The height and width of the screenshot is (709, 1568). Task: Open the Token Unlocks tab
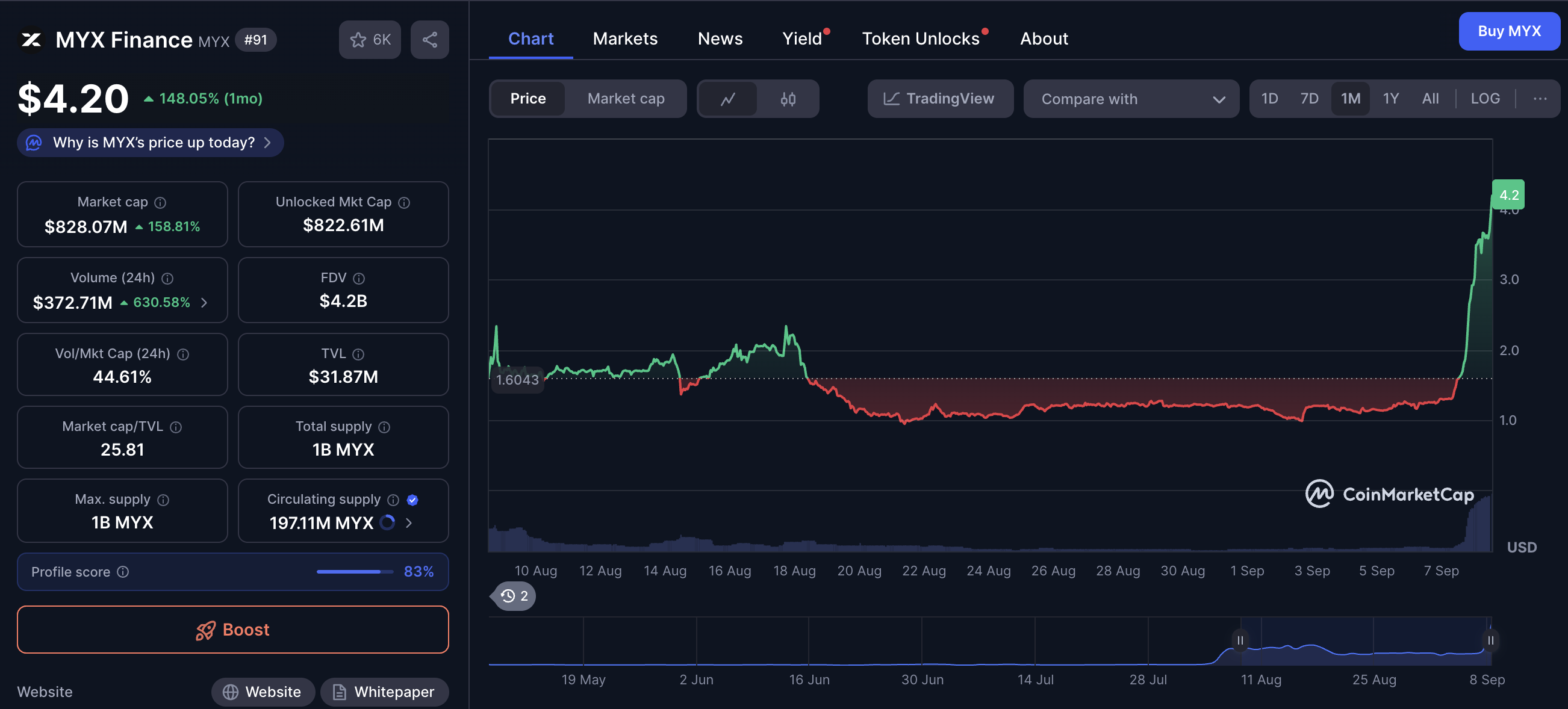coord(919,39)
